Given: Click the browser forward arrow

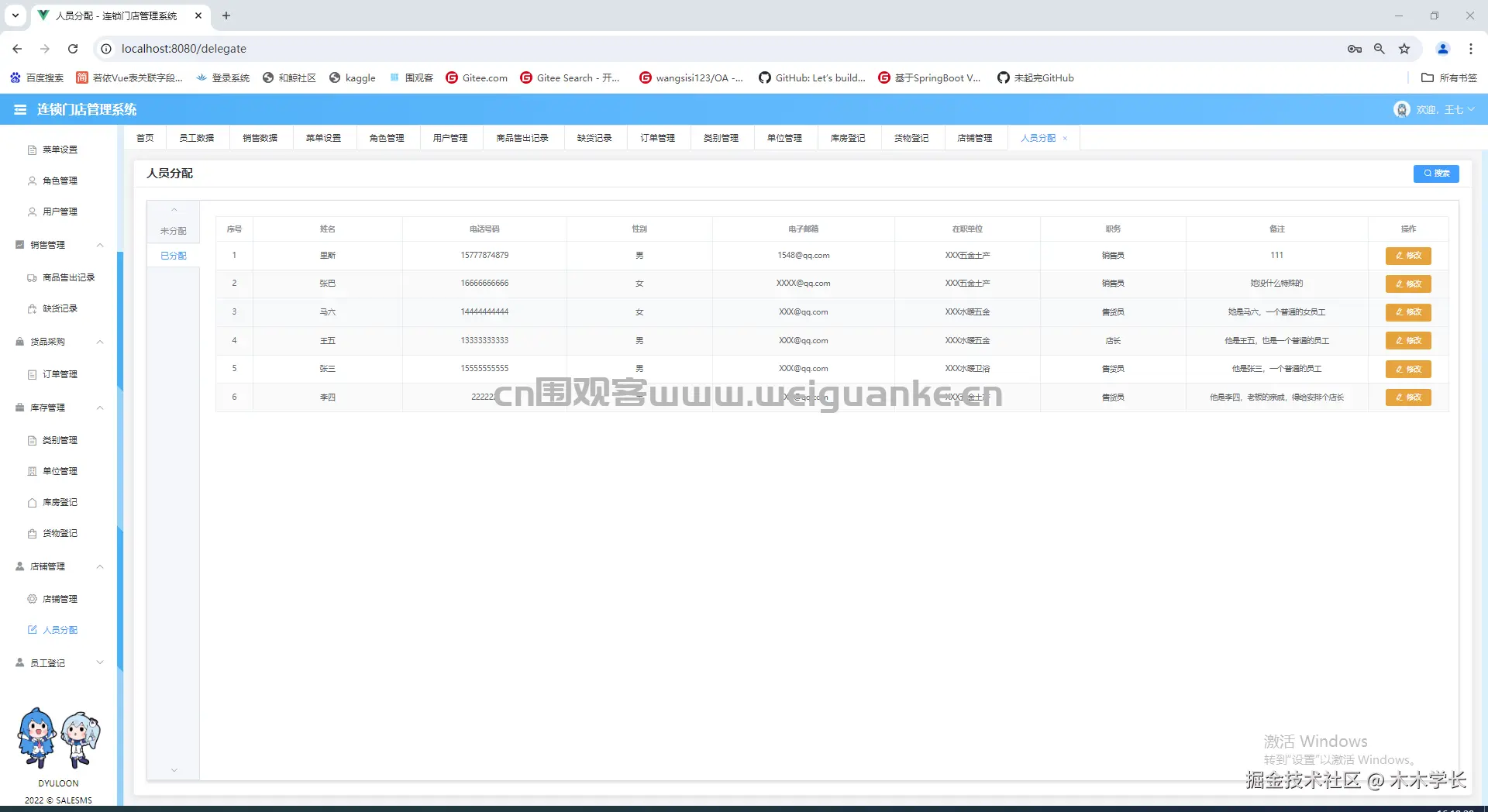Looking at the screenshot, I should pyautogui.click(x=45, y=49).
